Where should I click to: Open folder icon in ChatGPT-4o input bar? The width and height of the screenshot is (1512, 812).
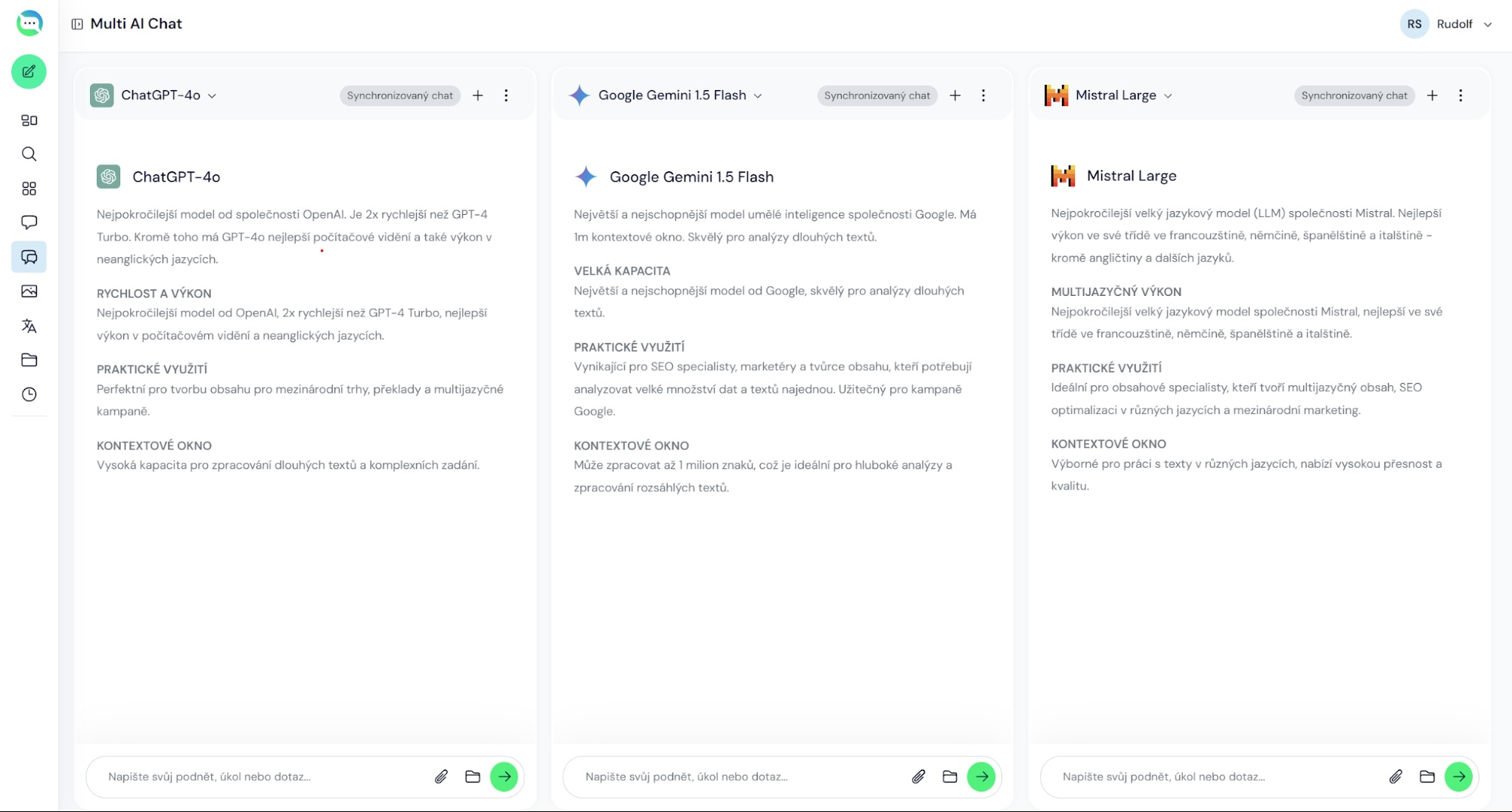pyautogui.click(x=473, y=776)
